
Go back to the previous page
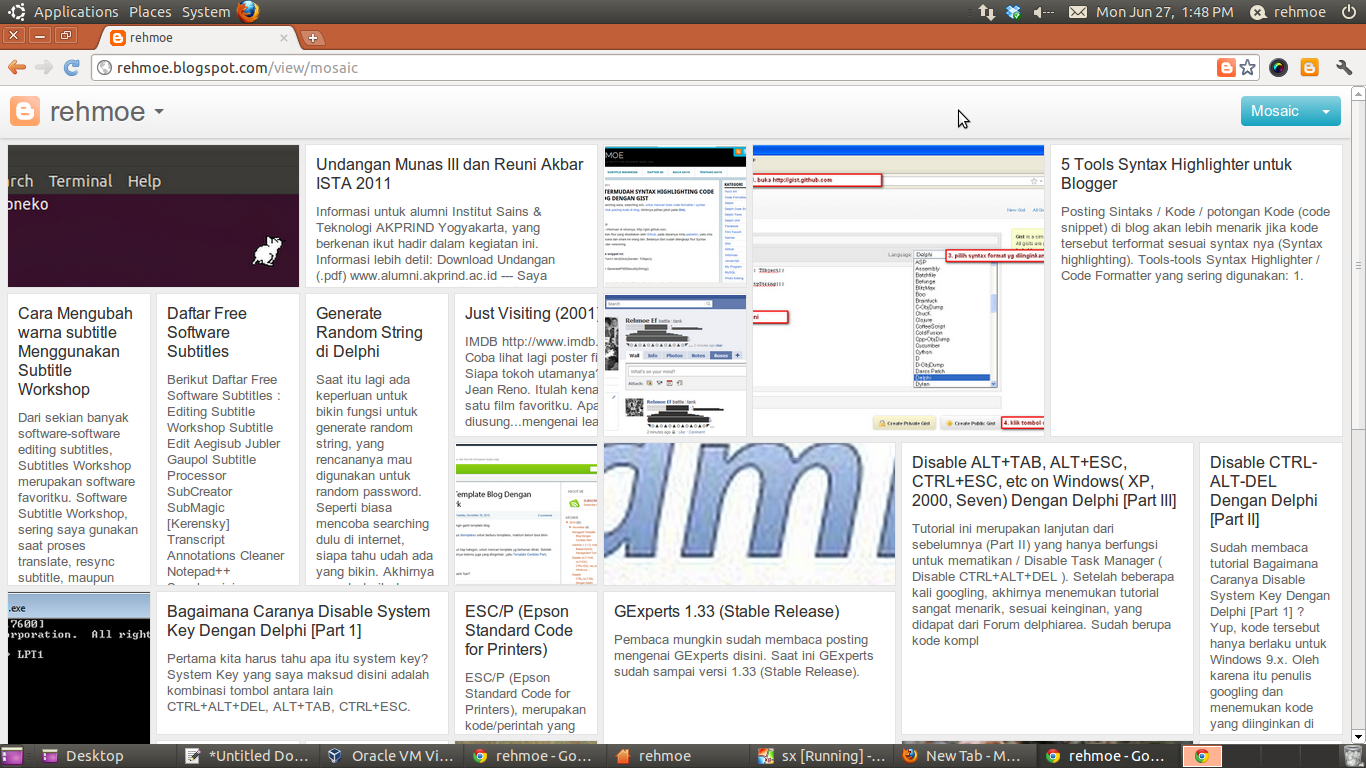pos(17,67)
